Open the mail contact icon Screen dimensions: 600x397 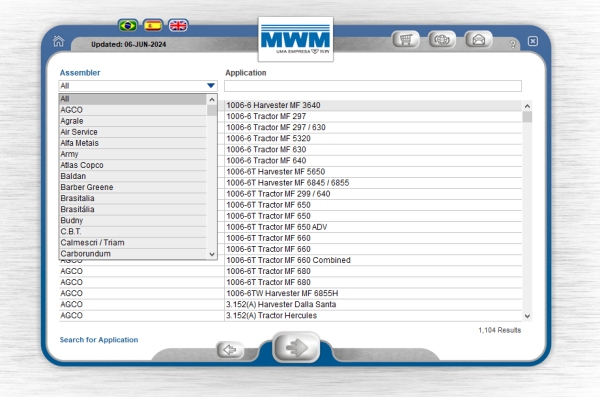click(x=478, y=39)
